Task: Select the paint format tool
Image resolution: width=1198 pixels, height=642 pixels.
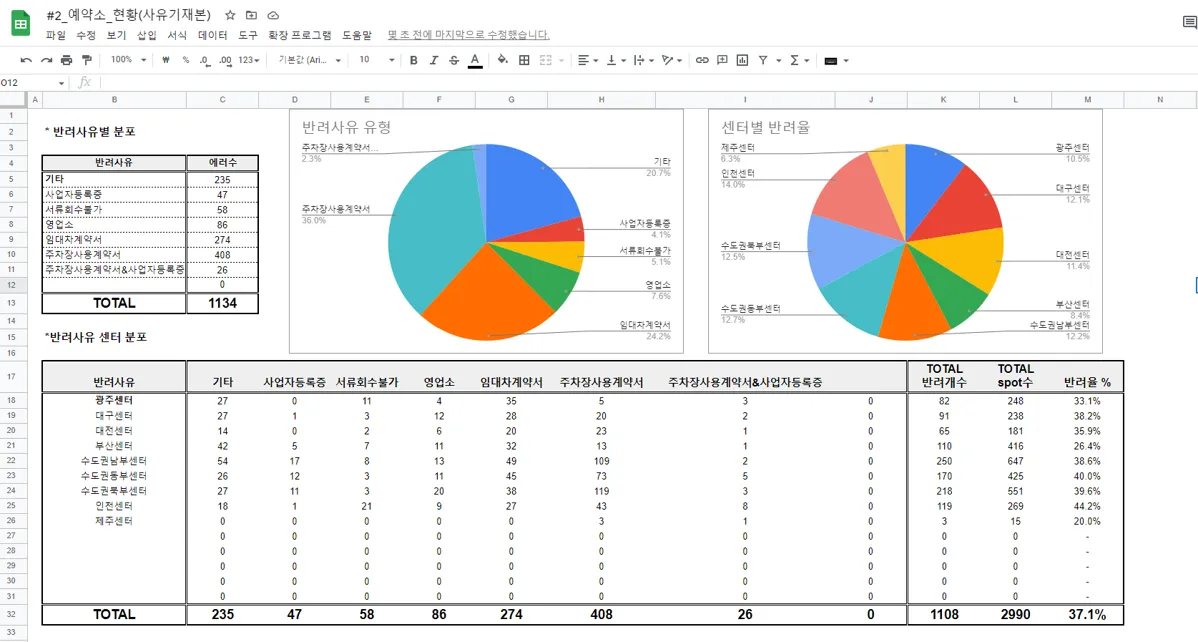Action: coord(85,60)
